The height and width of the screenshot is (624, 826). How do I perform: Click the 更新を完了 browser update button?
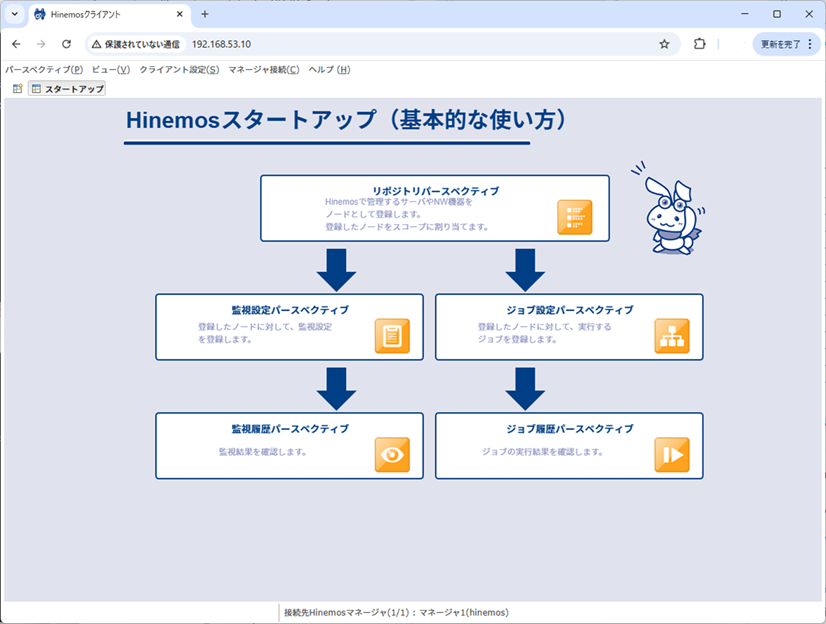(x=785, y=44)
